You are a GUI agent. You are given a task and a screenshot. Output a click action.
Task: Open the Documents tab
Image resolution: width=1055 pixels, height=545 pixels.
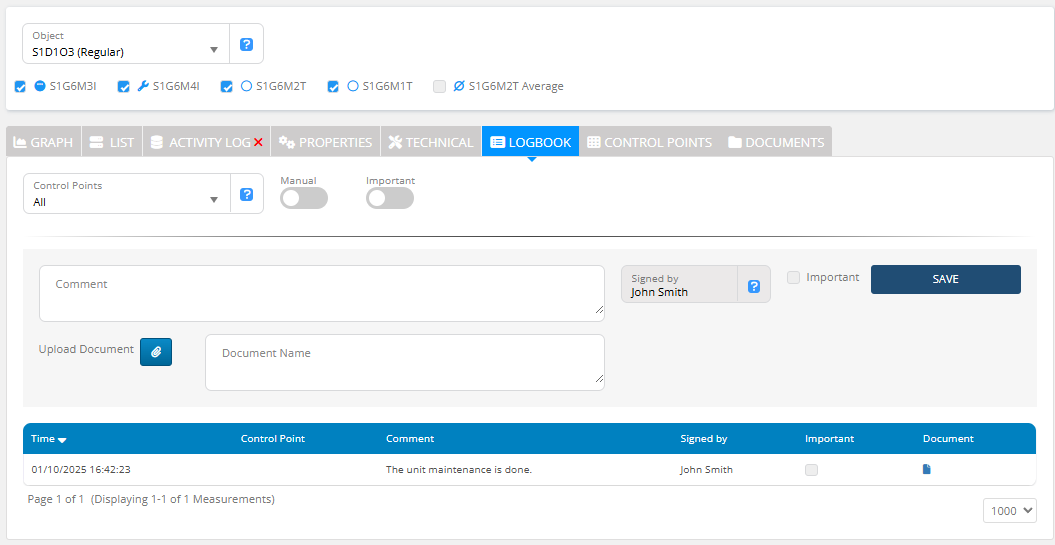pos(776,142)
